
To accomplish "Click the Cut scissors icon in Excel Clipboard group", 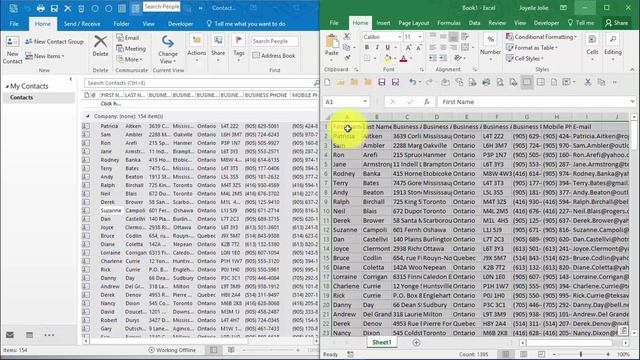I will click(x=347, y=37).
